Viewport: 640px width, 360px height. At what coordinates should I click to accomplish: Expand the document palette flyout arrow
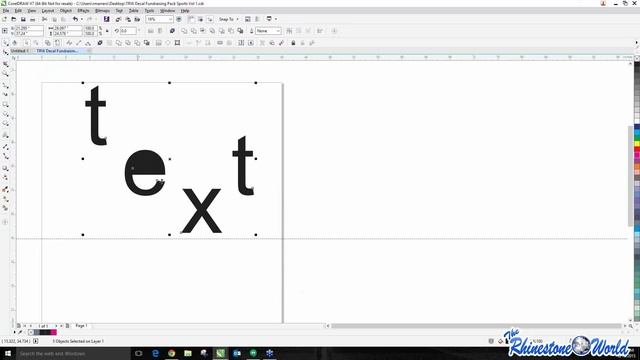click(x=15, y=332)
